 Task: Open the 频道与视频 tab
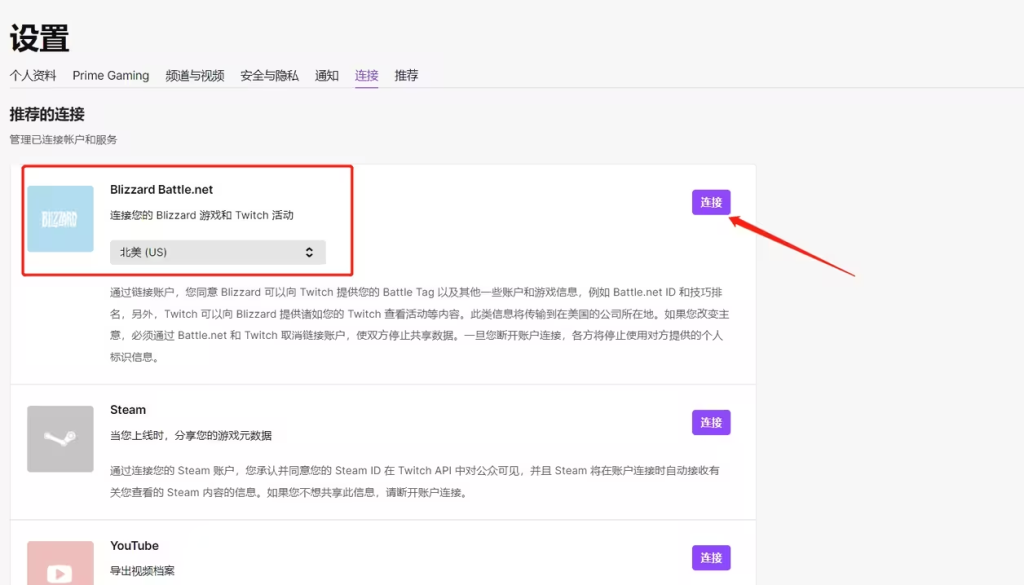195,76
